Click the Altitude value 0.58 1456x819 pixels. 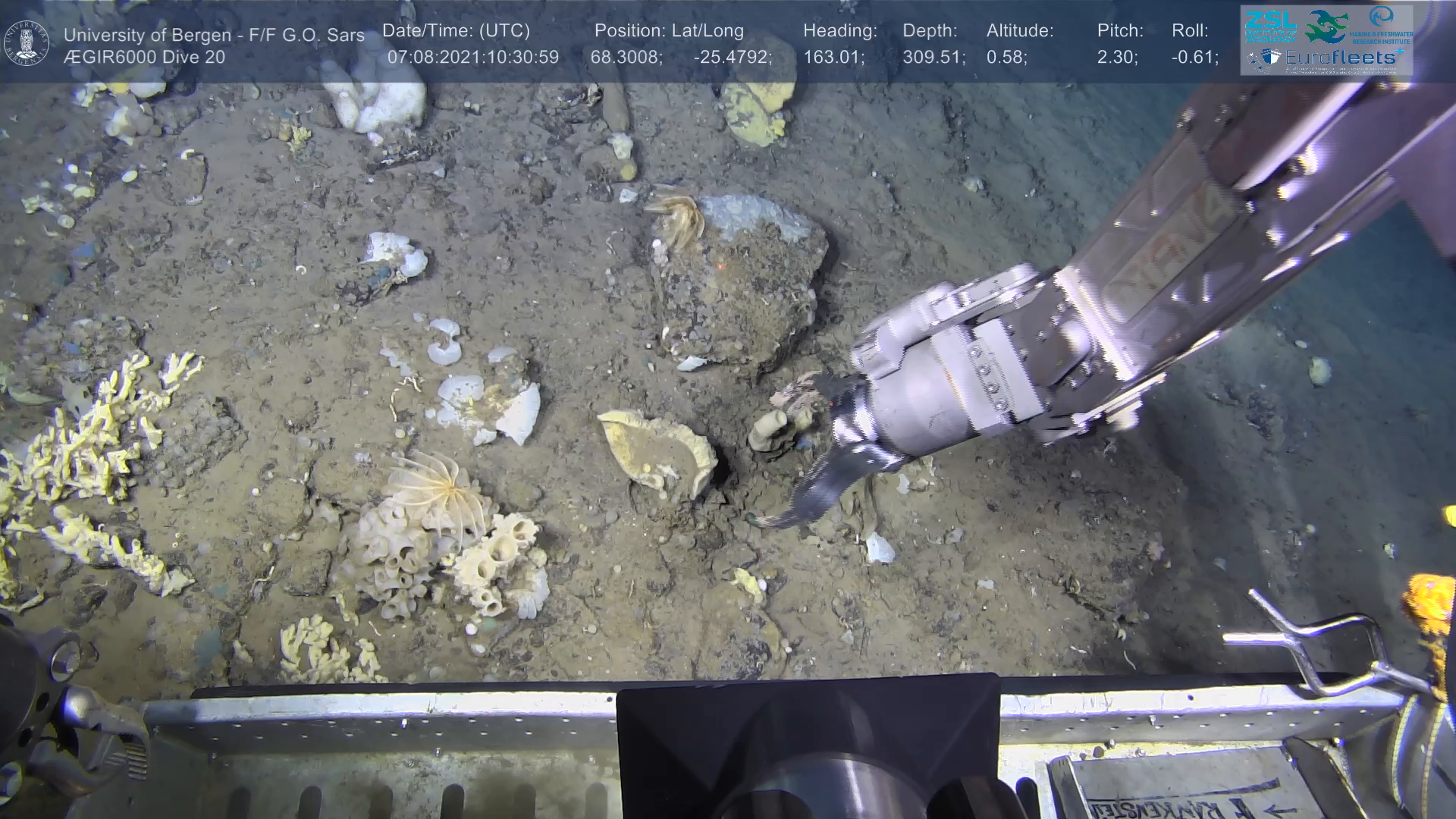1006,57
